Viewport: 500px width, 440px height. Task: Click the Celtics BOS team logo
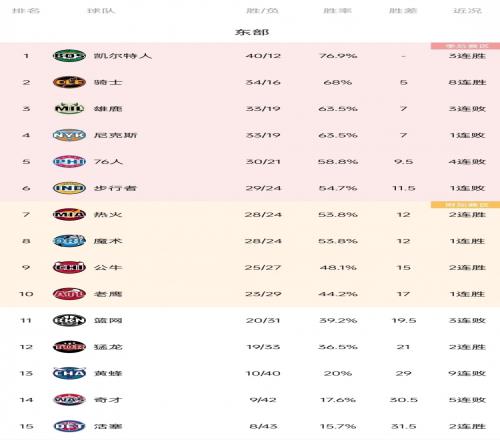point(69,56)
